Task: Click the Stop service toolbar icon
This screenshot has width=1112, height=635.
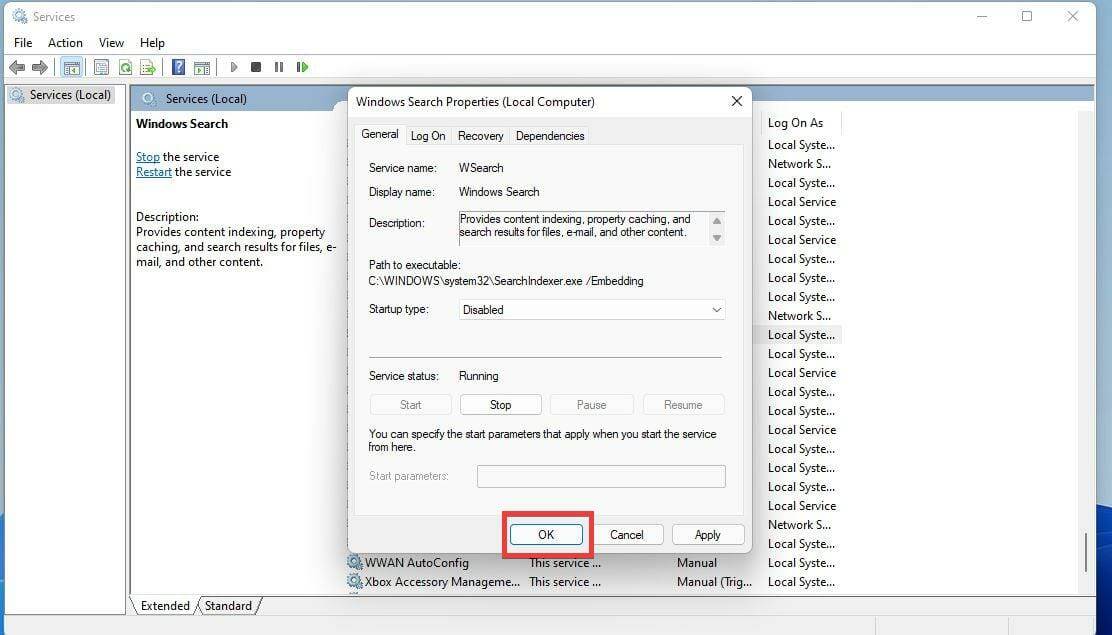Action: (255, 67)
